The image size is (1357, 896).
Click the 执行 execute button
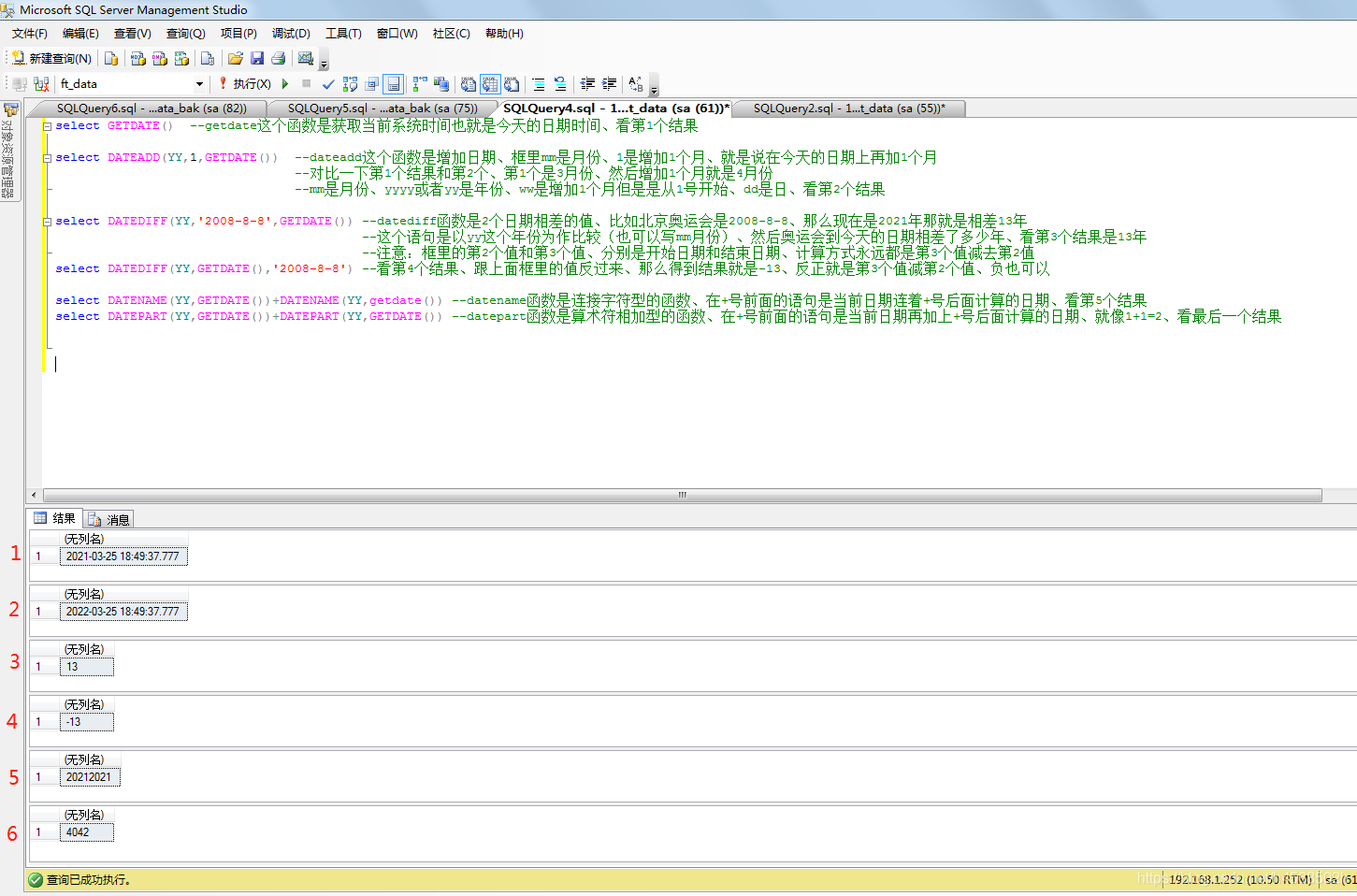coord(245,84)
